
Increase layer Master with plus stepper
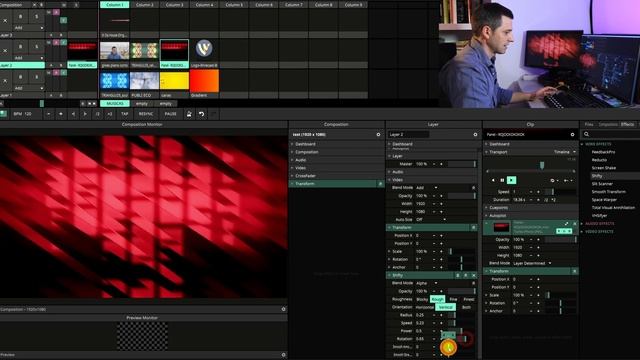pyautogui.click(x=441, y=164)
